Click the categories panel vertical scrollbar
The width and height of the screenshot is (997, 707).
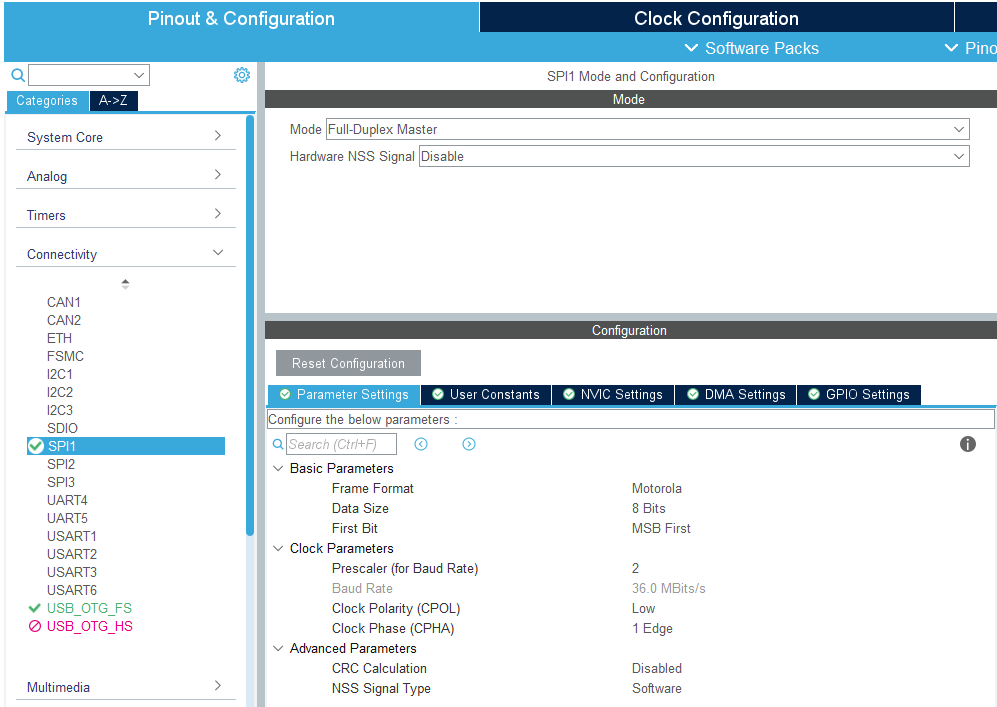coord(250,324)
